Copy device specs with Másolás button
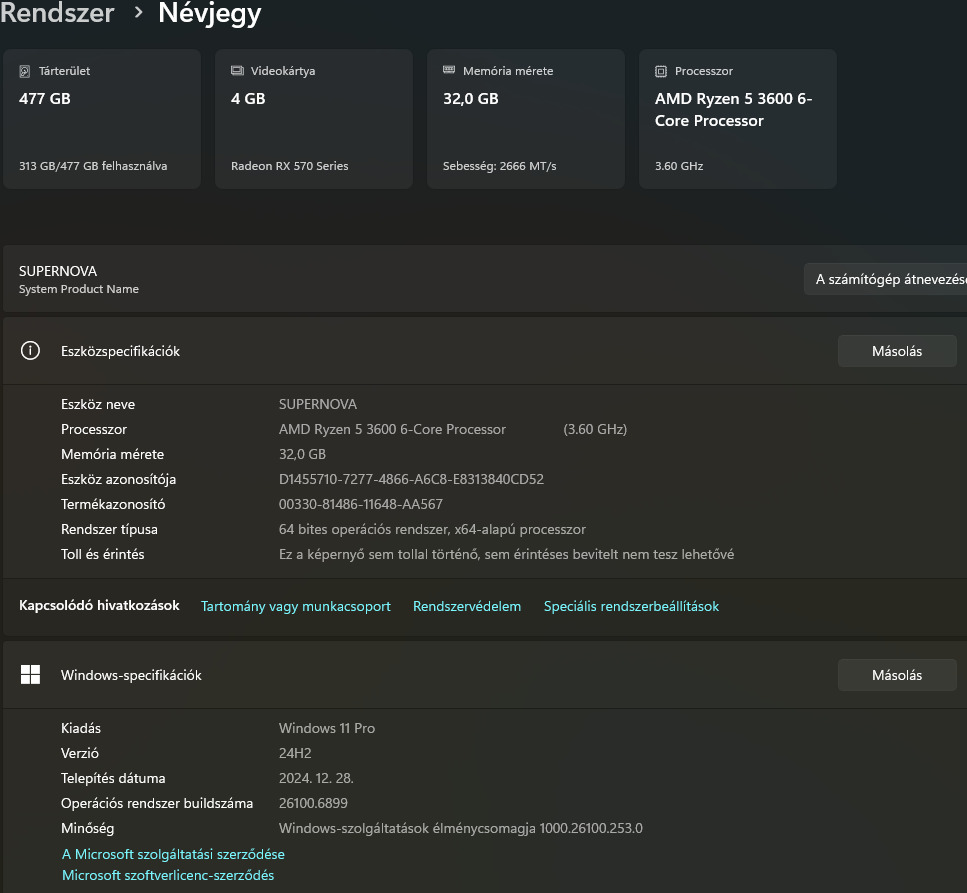 click(897, 351)
